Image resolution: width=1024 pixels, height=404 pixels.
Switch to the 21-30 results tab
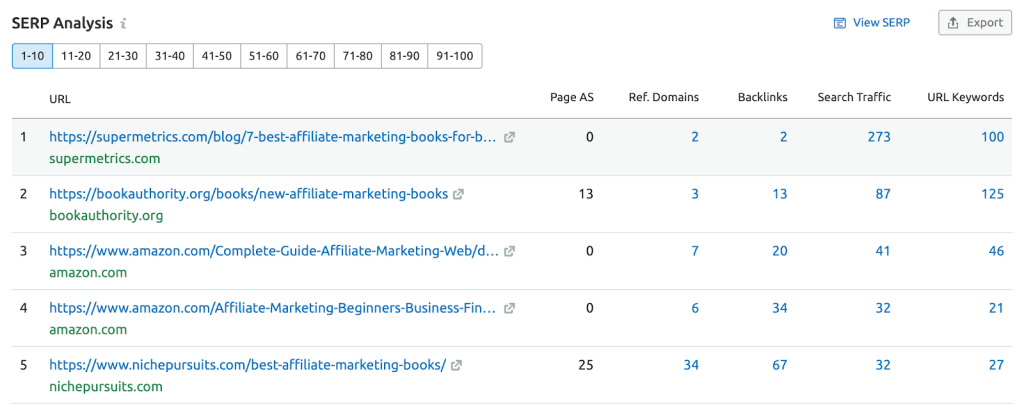point(123,56)
